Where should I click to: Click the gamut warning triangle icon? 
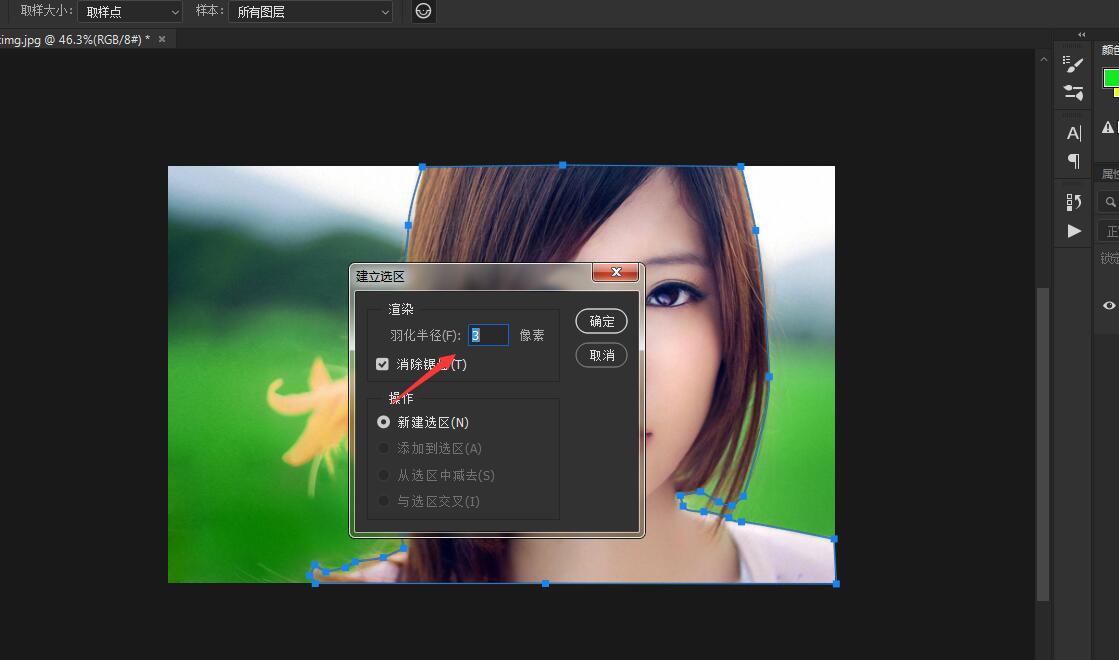click(1108, 128)
